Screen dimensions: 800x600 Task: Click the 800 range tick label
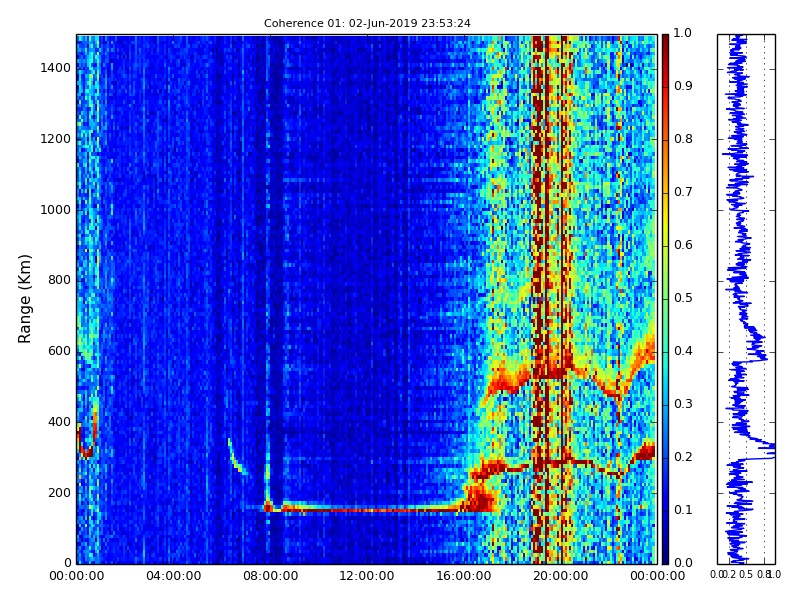59,280
